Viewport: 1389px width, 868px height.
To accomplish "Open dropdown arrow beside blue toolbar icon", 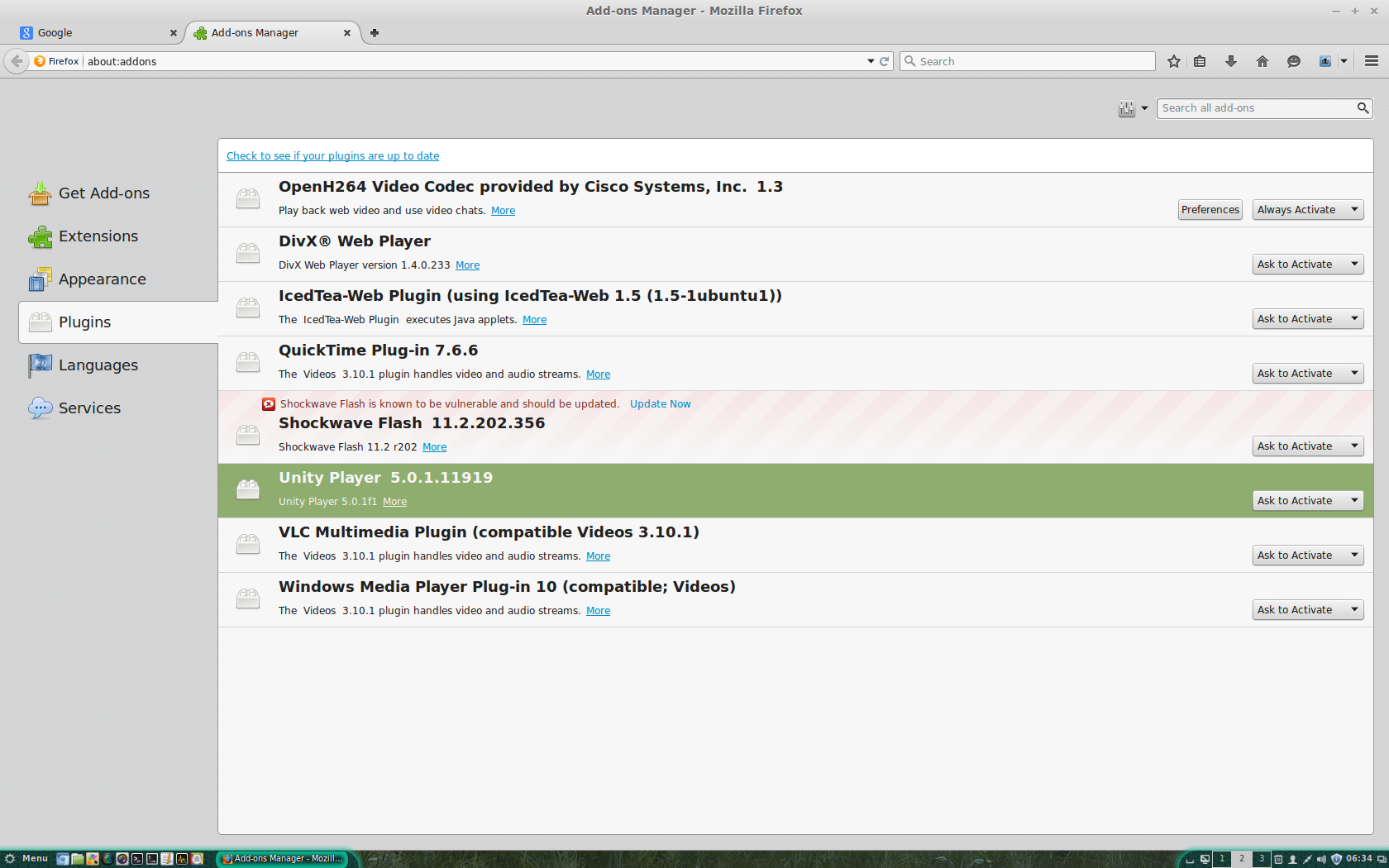I will coord(1344,61).
